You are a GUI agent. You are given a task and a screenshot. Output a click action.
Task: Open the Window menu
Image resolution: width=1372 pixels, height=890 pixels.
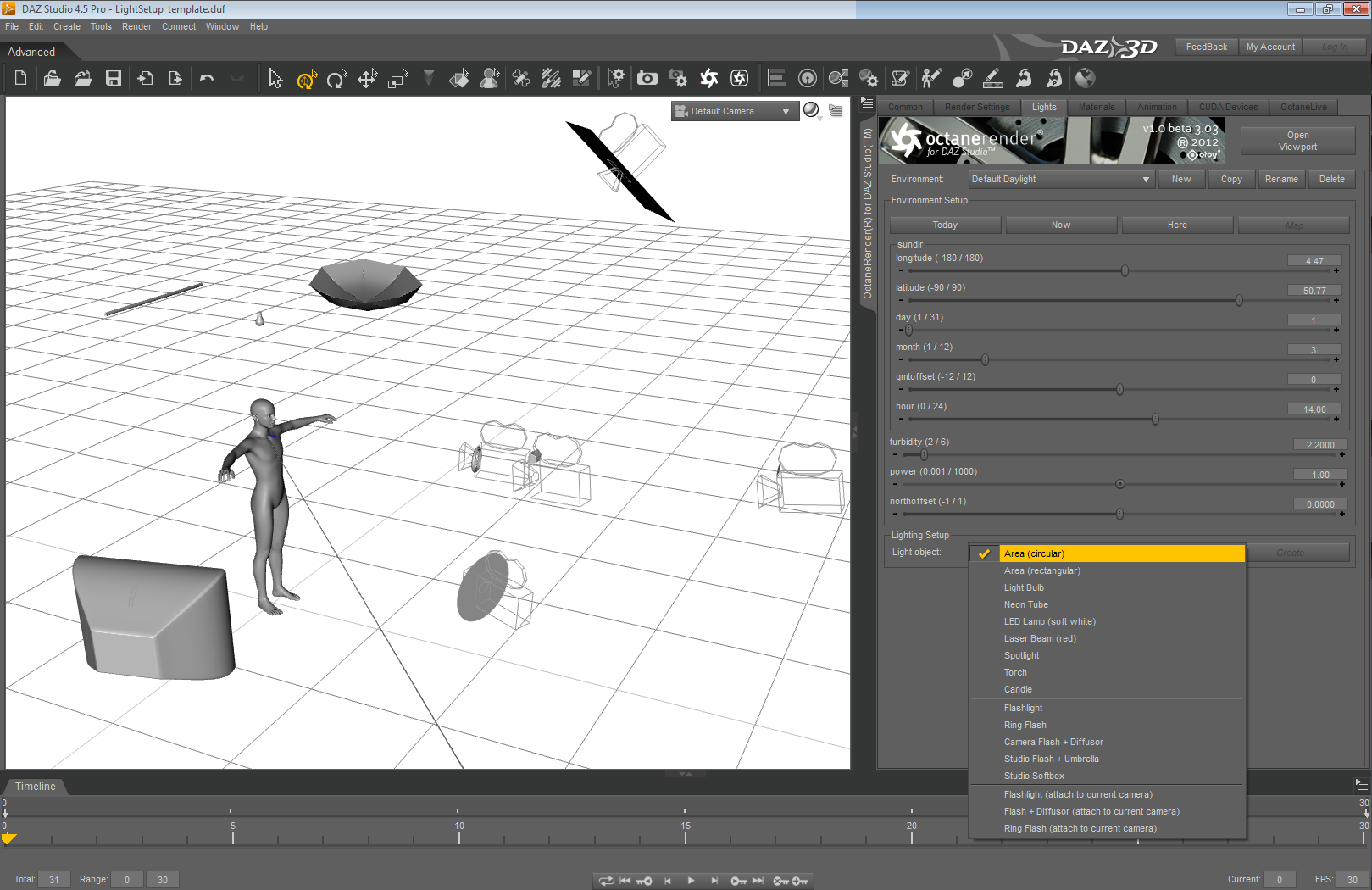(222, 27)
